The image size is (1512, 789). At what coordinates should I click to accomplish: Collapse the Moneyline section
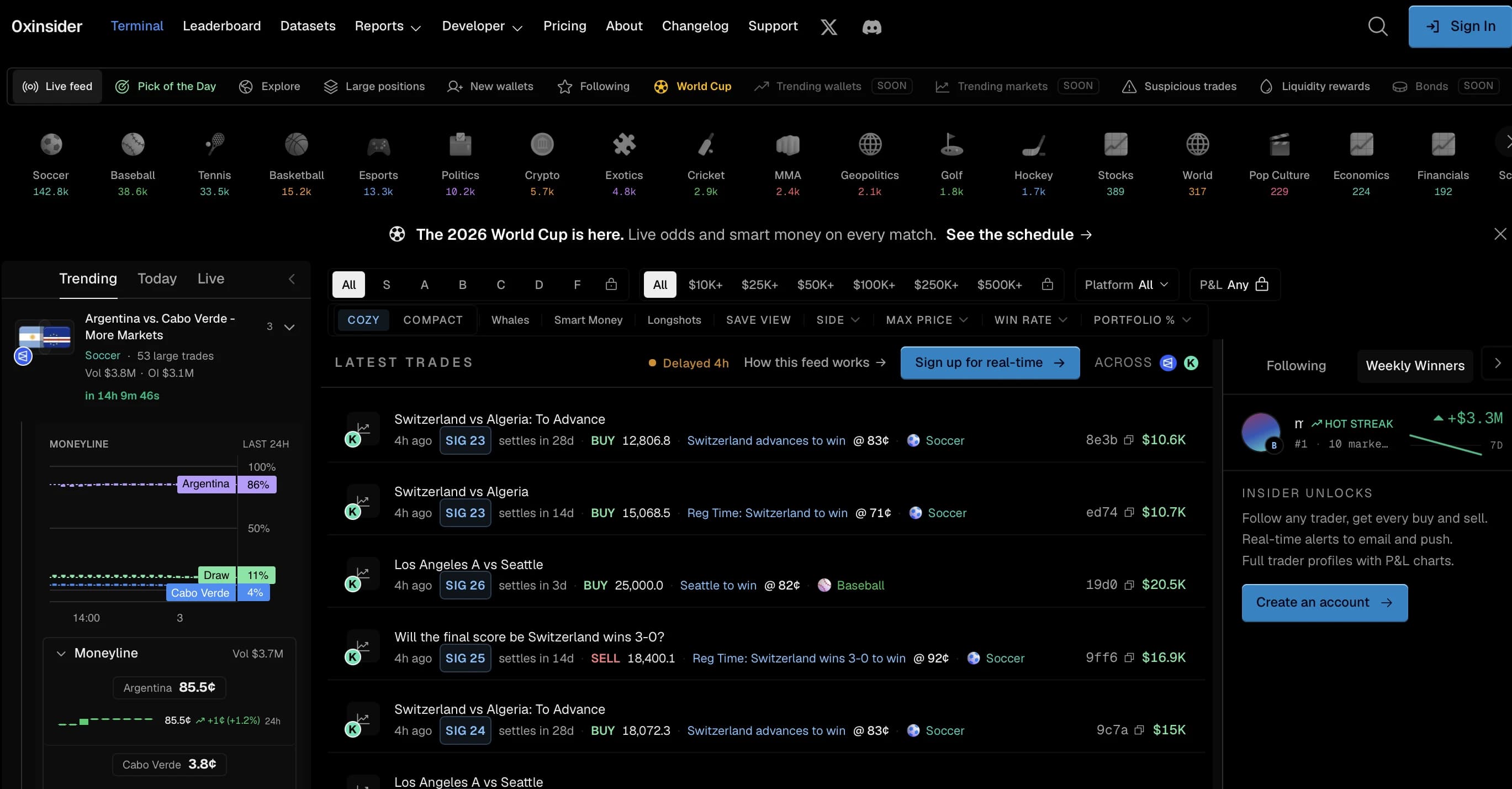[61, 654]
